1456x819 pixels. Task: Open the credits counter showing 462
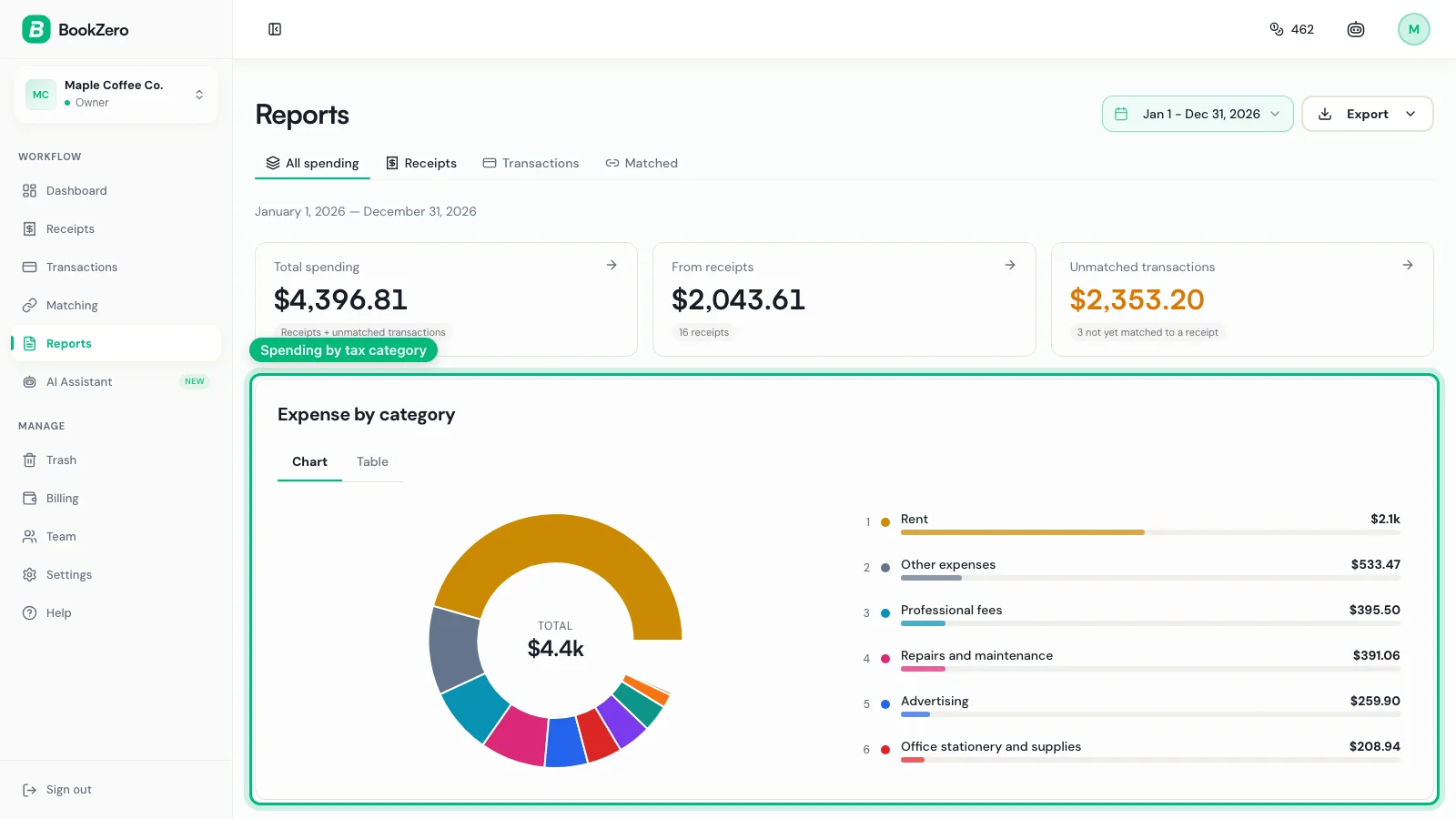[x=1291, y=29]
